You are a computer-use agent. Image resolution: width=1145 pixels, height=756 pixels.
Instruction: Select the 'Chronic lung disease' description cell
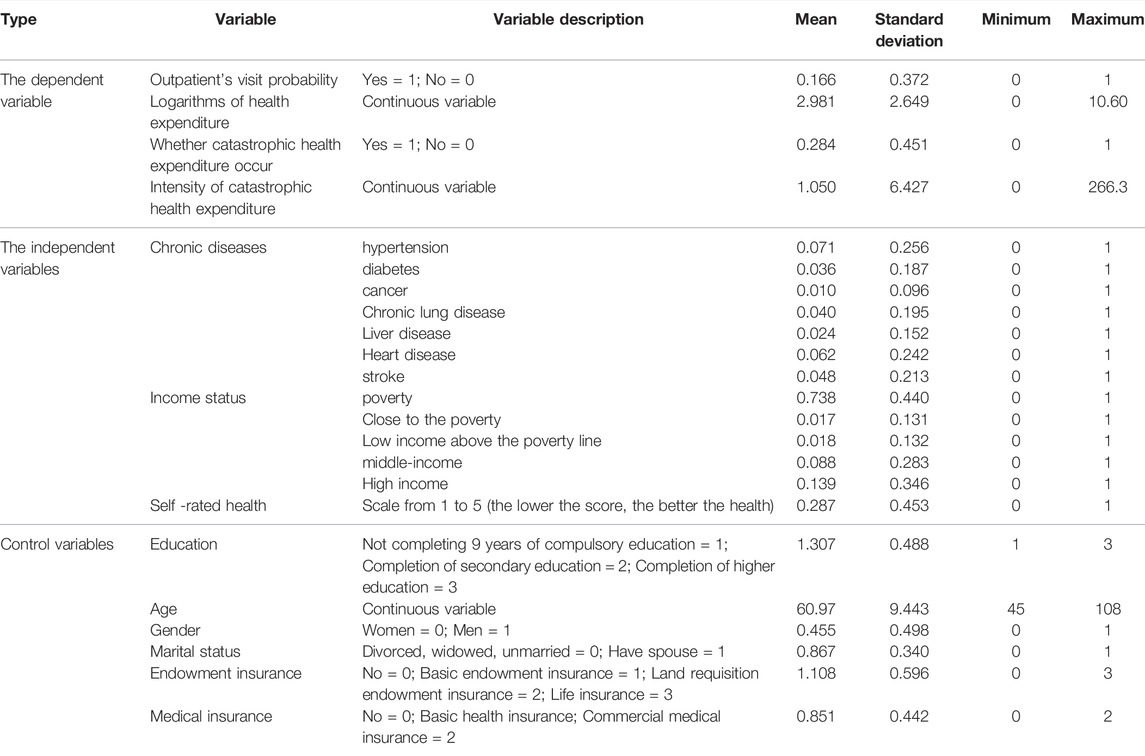(434, 313)
